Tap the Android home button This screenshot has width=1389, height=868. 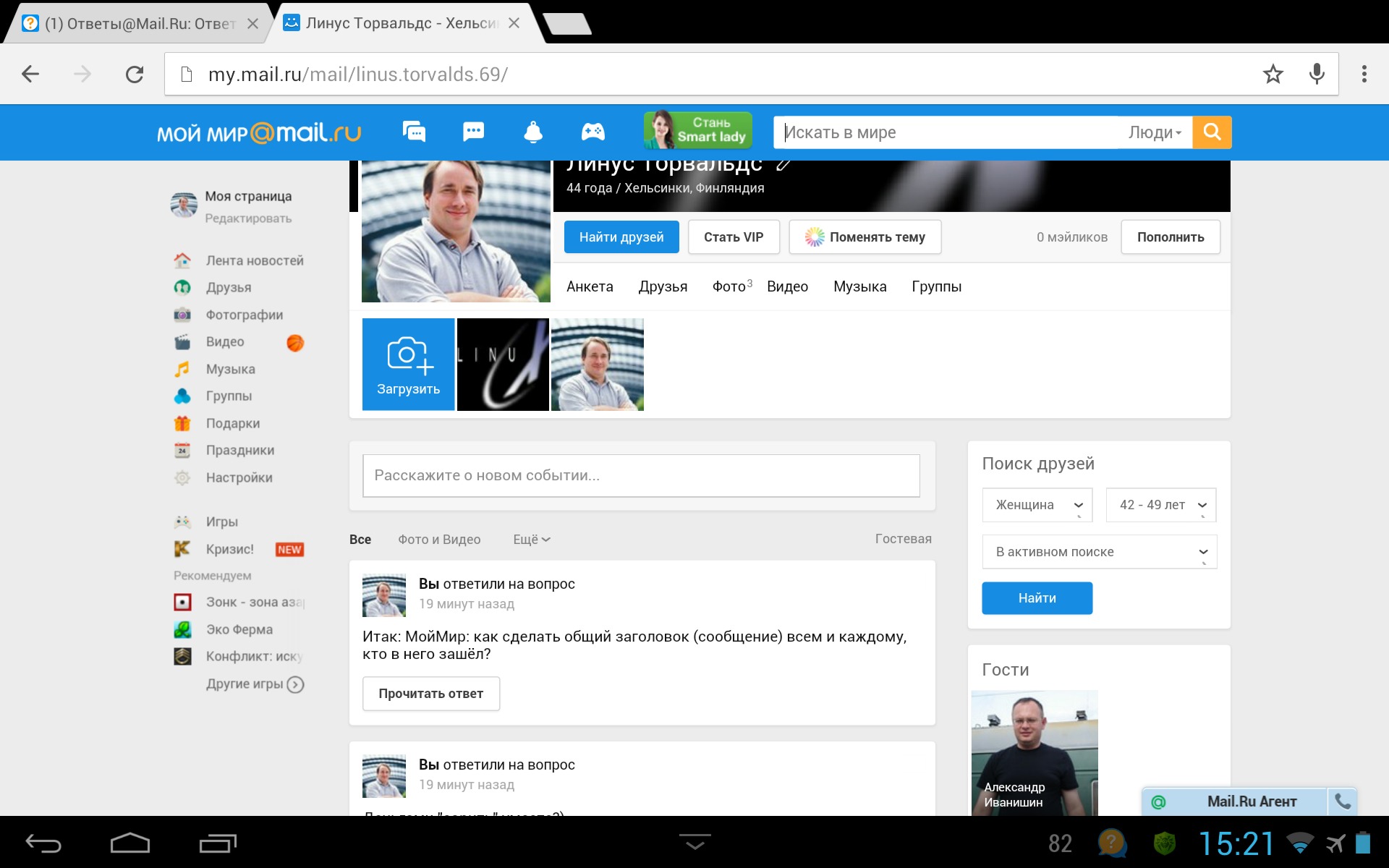pyautogui.click(x=130, y=843)
